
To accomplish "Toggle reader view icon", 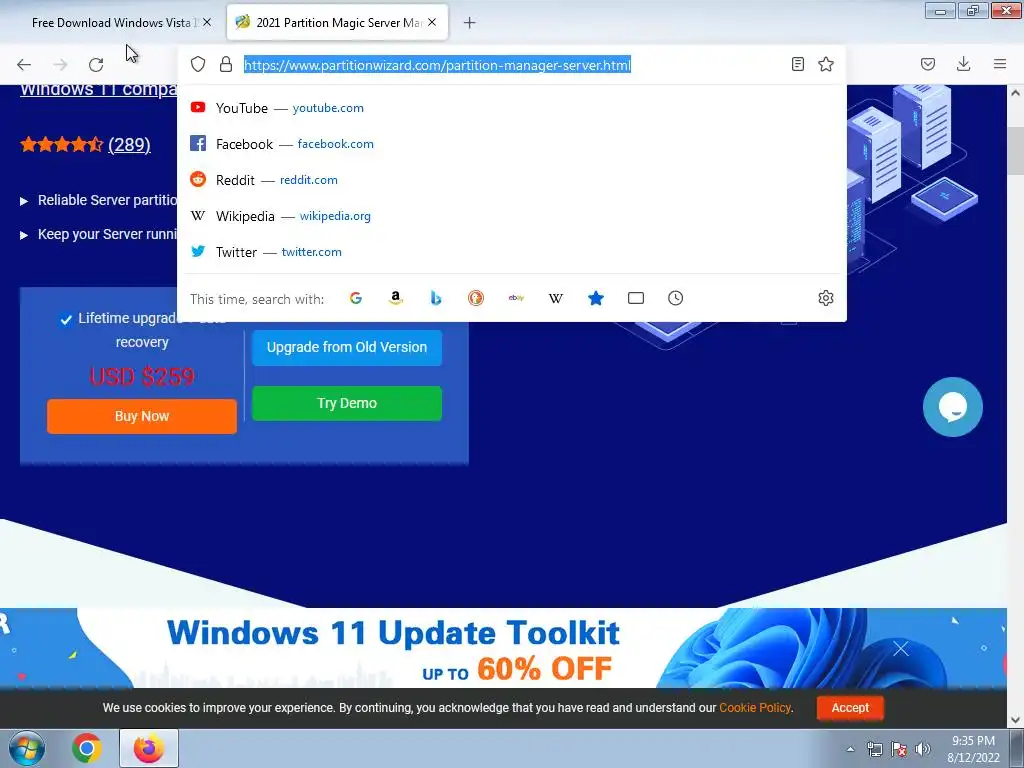I will pos(797,64).
